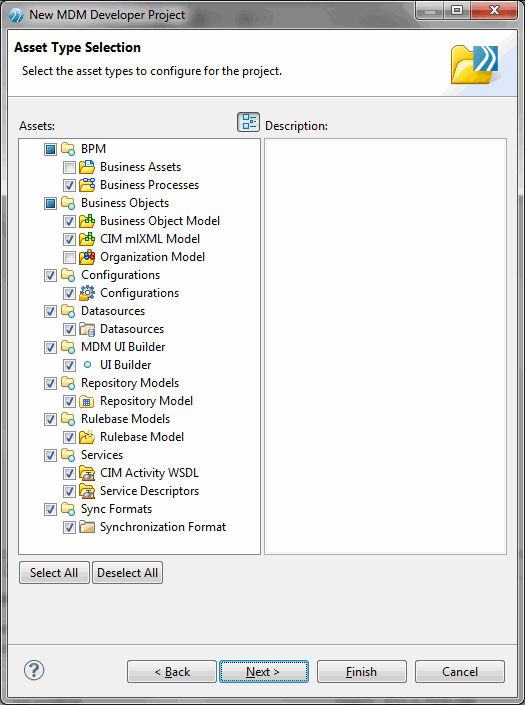This screenshot has width=525, height=705.
Task: Cancel the new project wizard
Action: pos(460,672)
